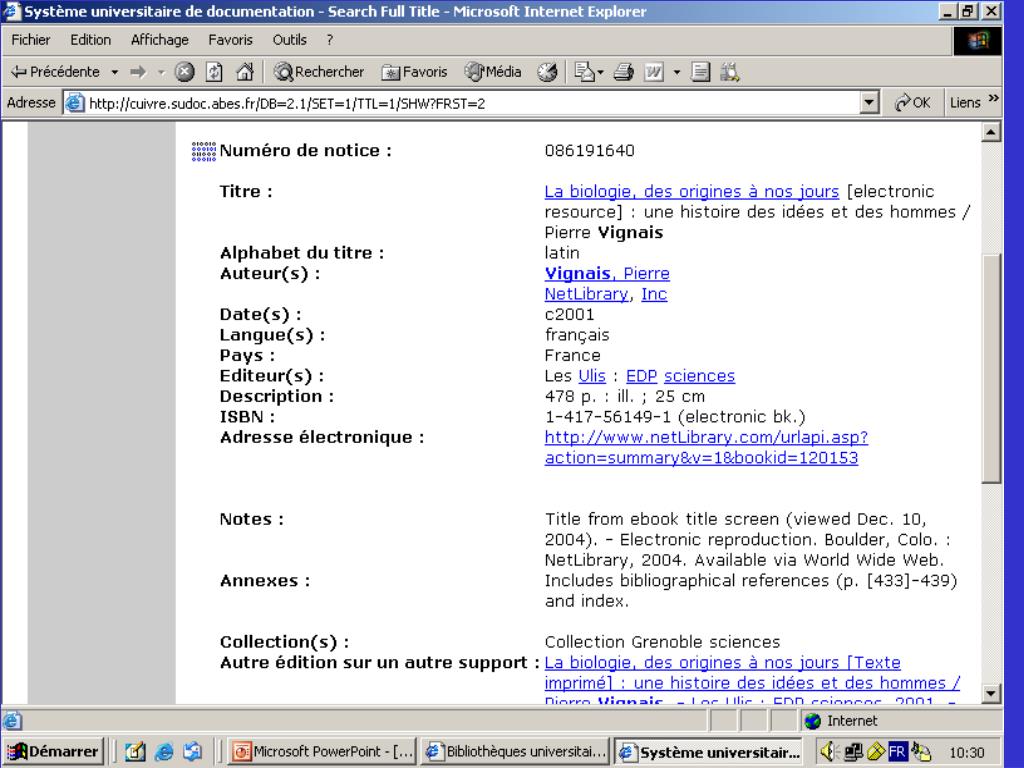This screenshot has height=768, width=1024.
Task: Click the FR language indicator
Action: [x=897, y=752]
